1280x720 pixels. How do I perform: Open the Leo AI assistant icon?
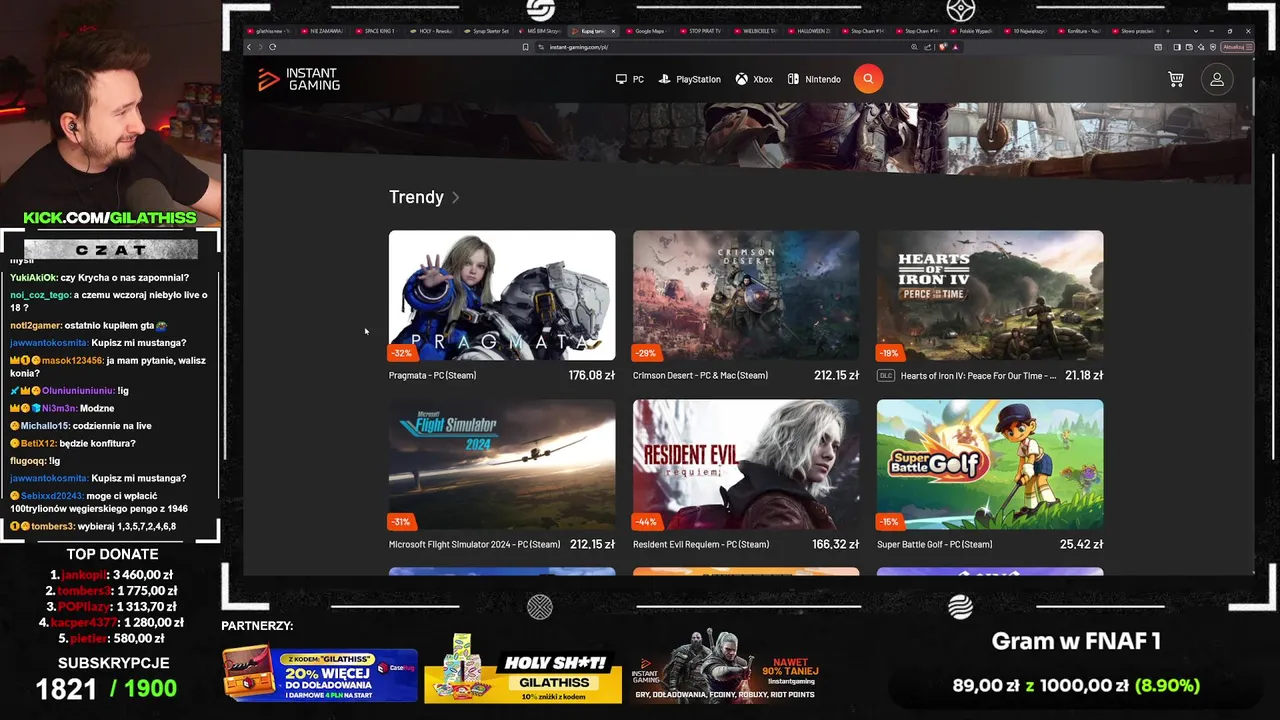tap(1201, 47)
